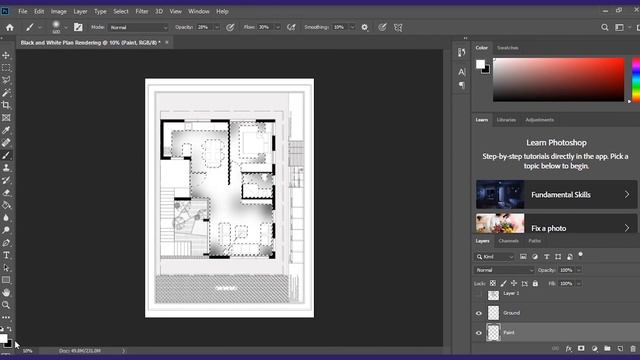Open brush preset picker arrow

(66, 28)
